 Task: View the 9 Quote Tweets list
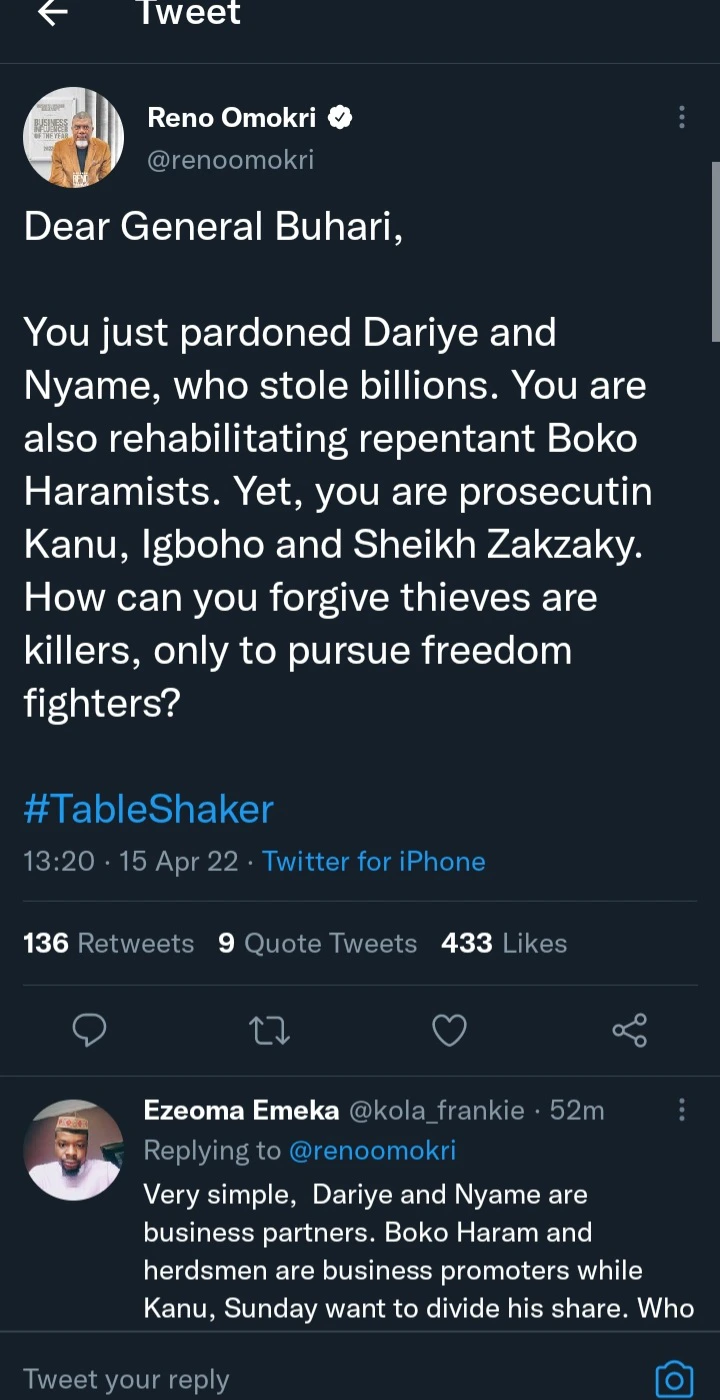tap(317, 943)
